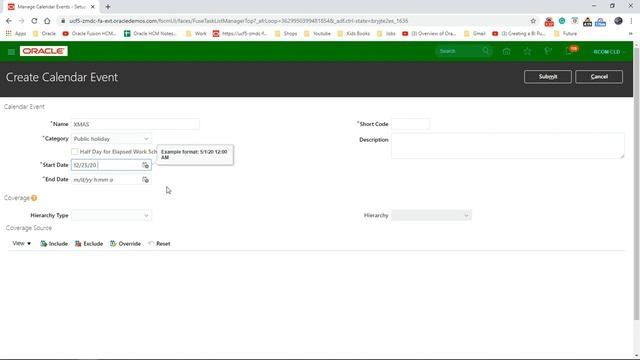Click the Cancel button

[599, 77]
